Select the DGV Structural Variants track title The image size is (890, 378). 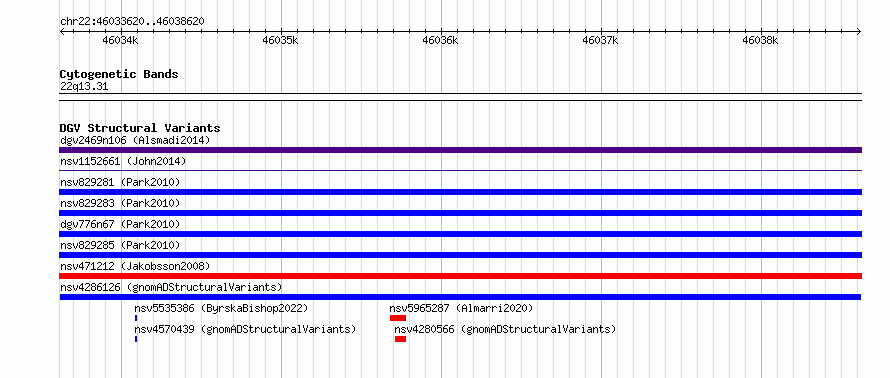point(140,128)
